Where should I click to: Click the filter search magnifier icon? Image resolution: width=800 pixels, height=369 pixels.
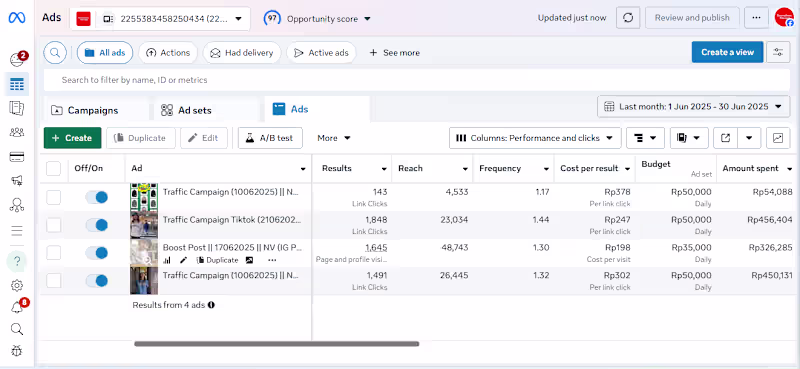click(x=55, y=53)
